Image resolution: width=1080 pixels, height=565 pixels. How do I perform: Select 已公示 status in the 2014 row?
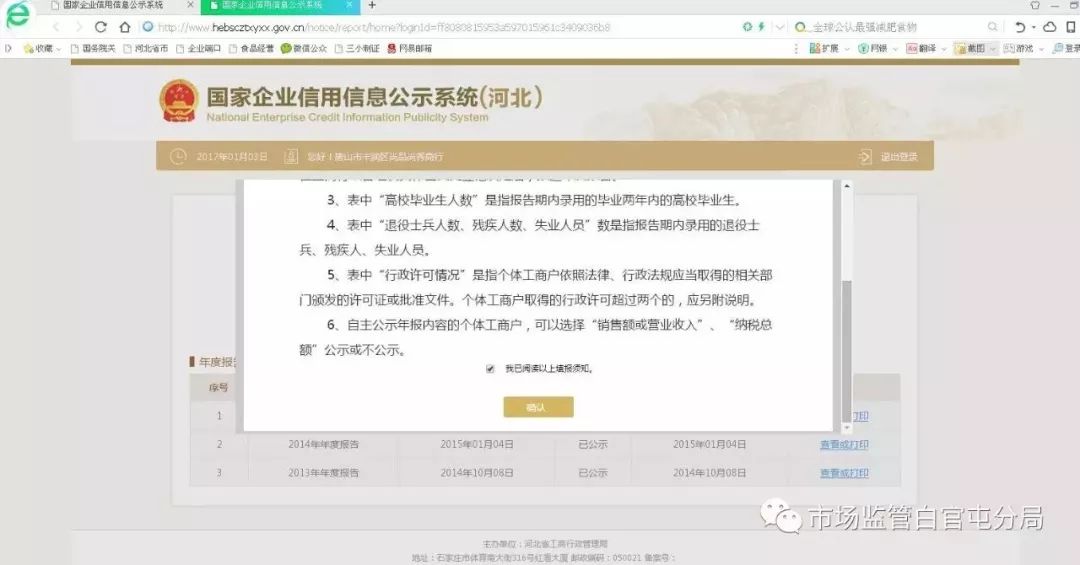click(x=592, y=444)
